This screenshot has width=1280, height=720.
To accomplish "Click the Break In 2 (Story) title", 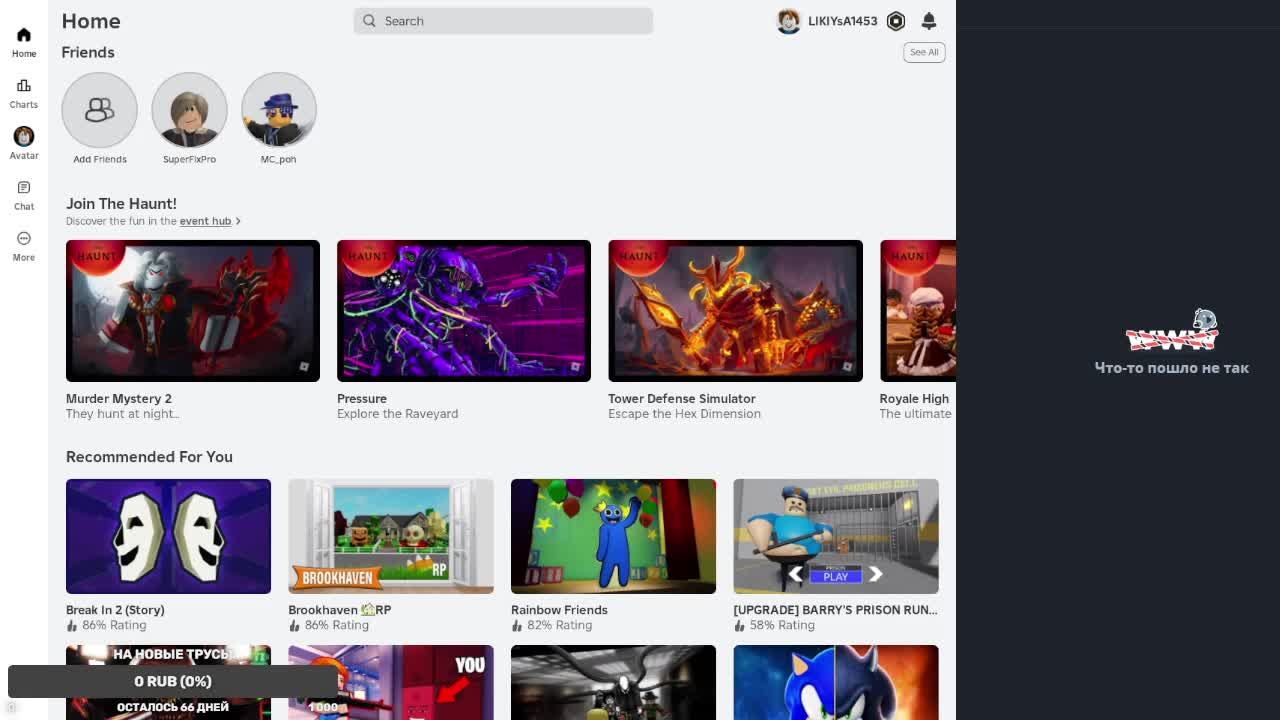I will 115,610.
